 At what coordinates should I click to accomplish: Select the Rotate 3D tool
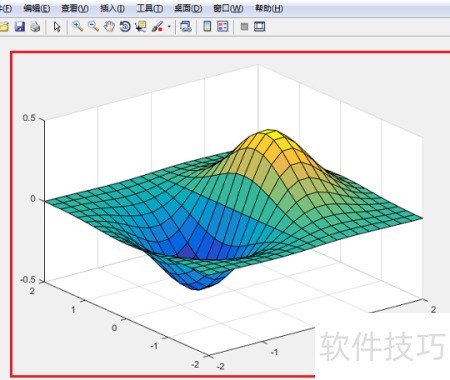(125, 26)
